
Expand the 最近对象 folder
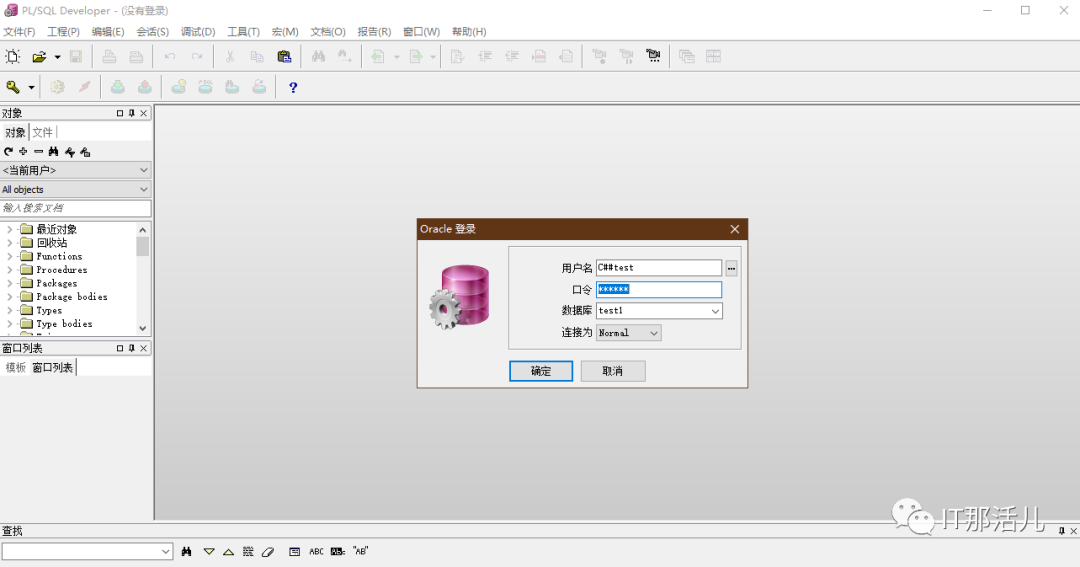[10, 229]
